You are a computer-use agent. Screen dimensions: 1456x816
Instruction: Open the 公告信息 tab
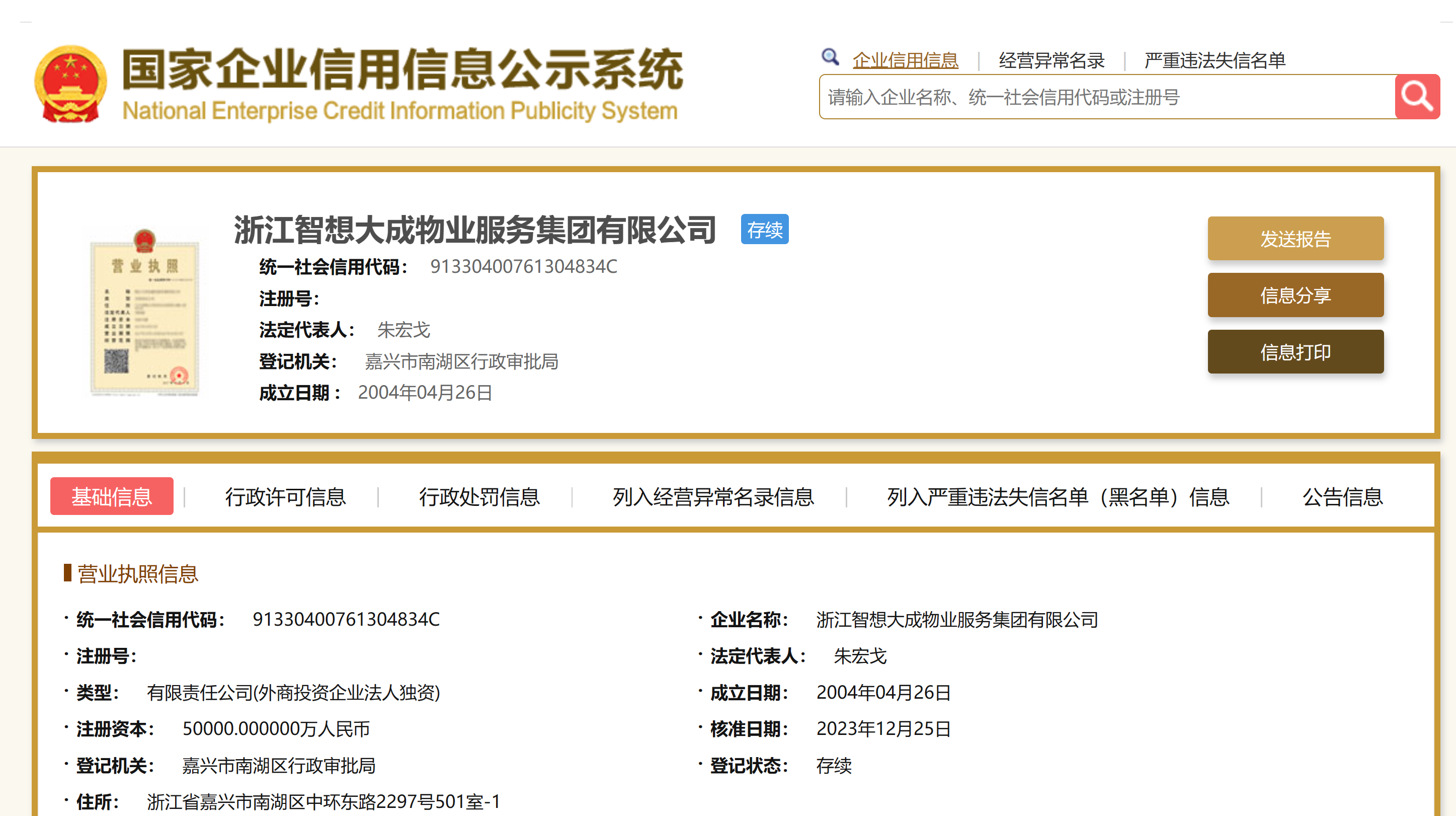pyautogui.click(x=1342, y=496)
